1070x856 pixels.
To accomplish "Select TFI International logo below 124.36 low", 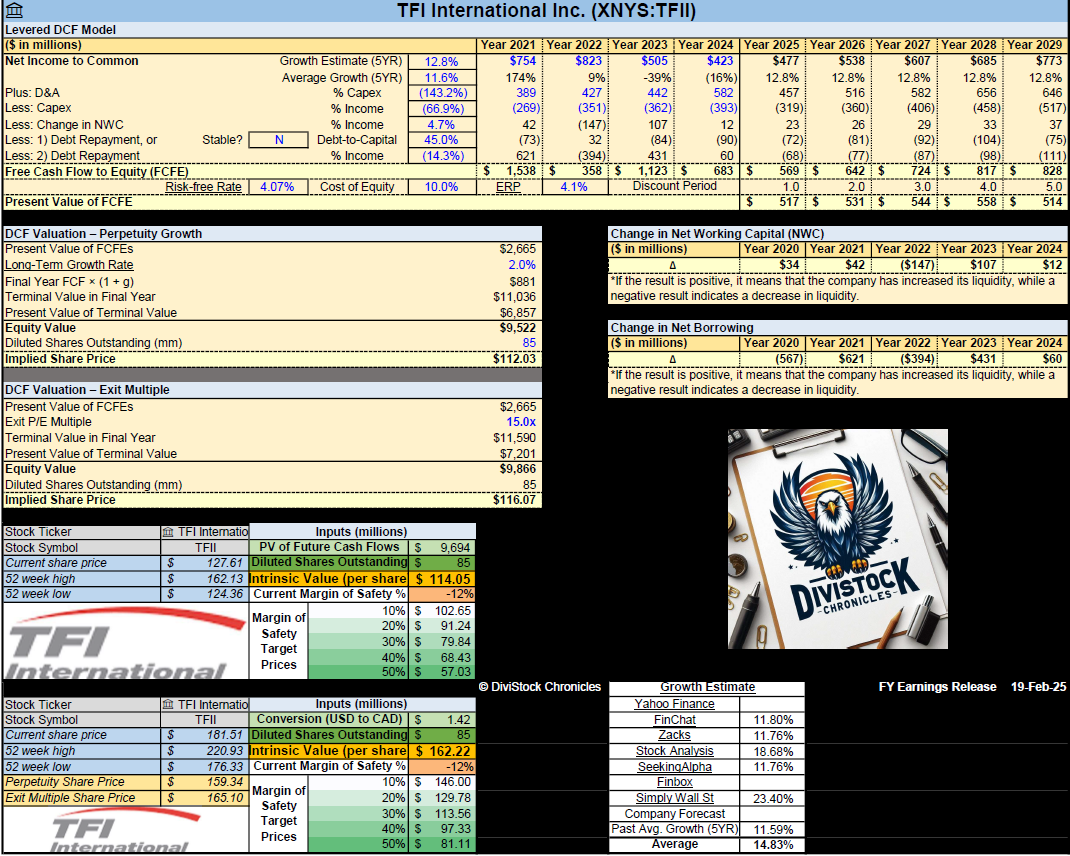I will (126, 642).
